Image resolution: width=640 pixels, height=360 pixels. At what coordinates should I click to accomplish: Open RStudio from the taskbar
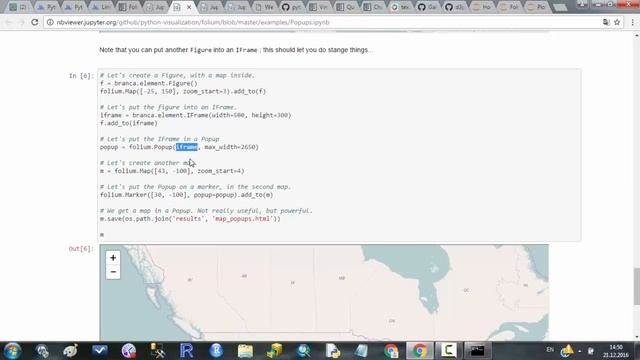(x=216, y=351)
